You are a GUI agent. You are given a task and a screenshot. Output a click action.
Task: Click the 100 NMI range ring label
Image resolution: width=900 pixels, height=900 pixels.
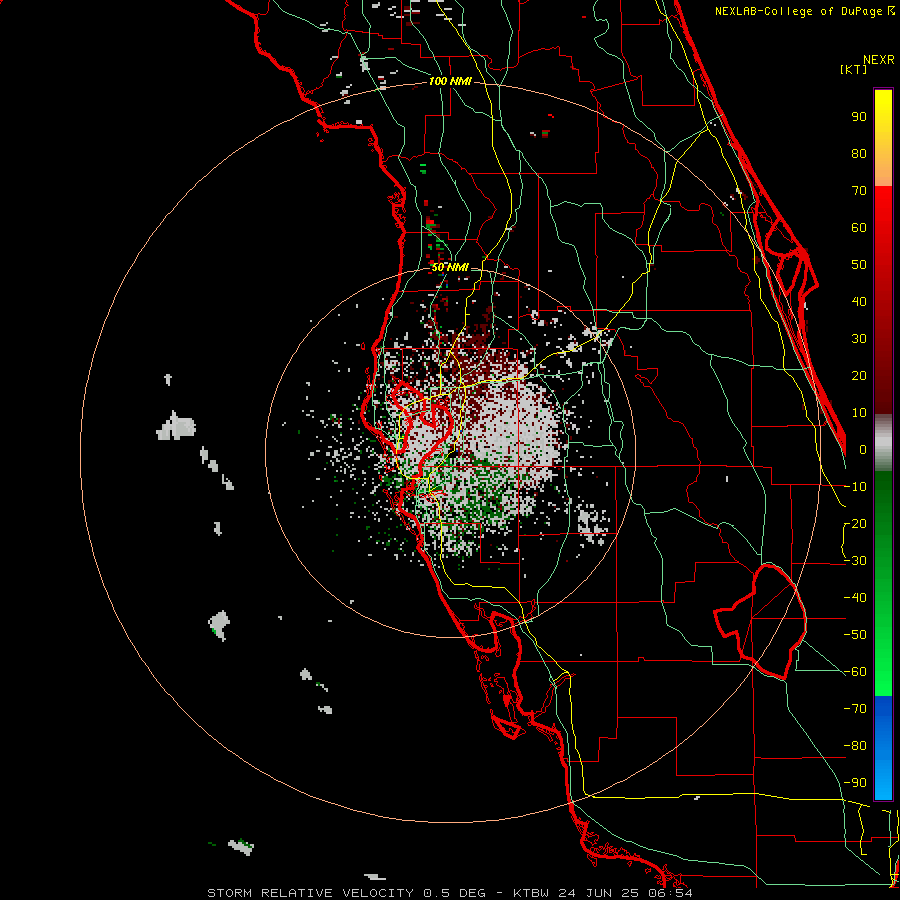tap(450, 82)
